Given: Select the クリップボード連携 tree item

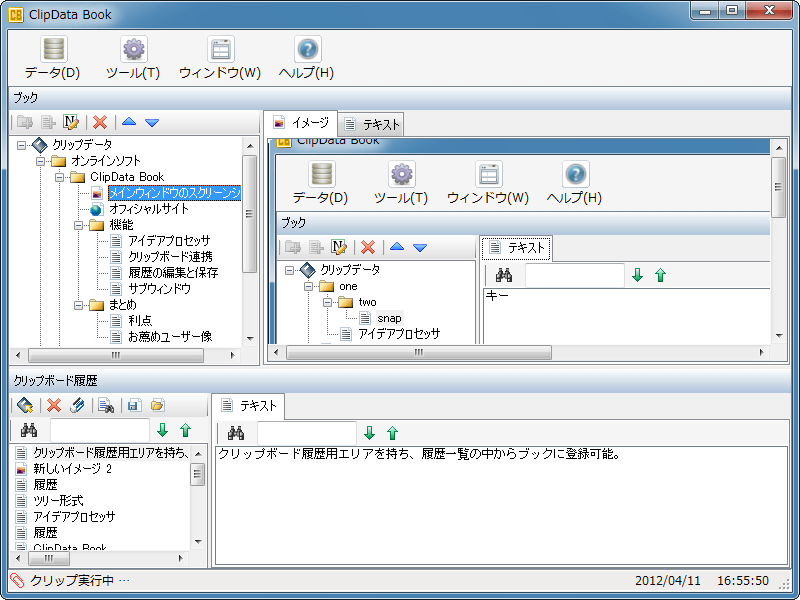Looking at the screenshot, I should (x=170, y=257).
